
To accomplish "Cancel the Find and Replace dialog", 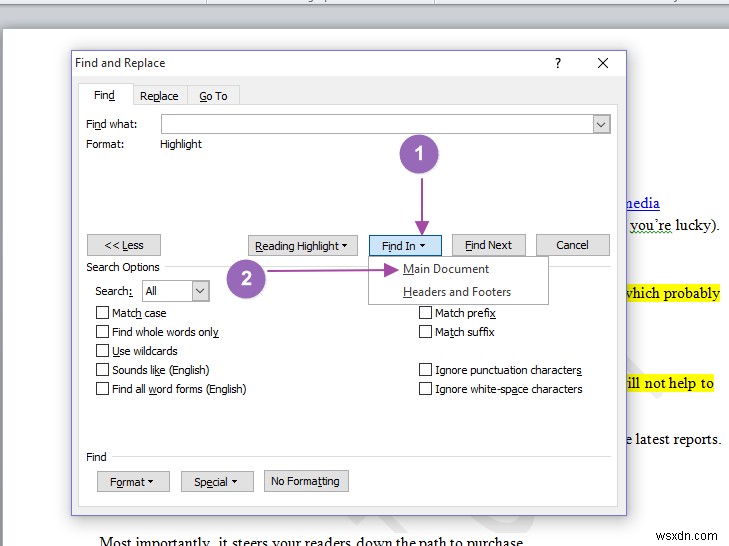I will (x=573, y=245).
